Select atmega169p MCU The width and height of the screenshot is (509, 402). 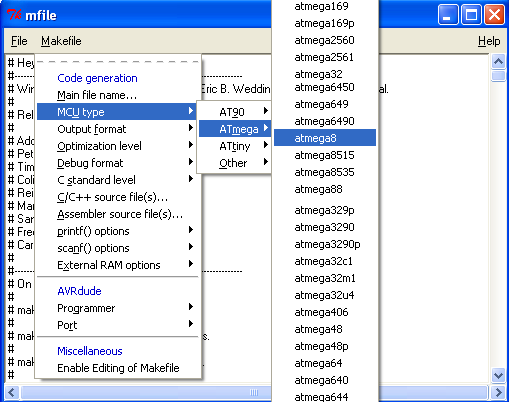325,23
